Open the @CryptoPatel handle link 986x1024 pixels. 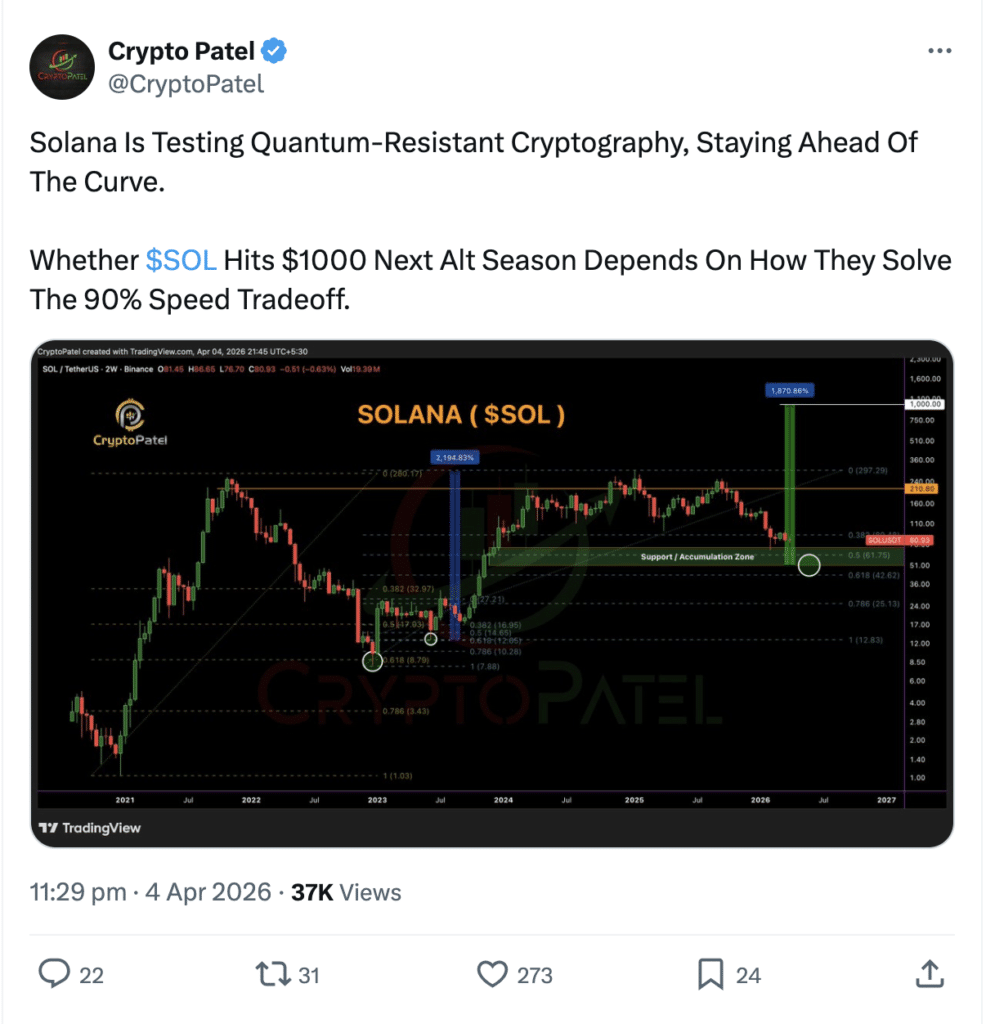coord(186,84)
